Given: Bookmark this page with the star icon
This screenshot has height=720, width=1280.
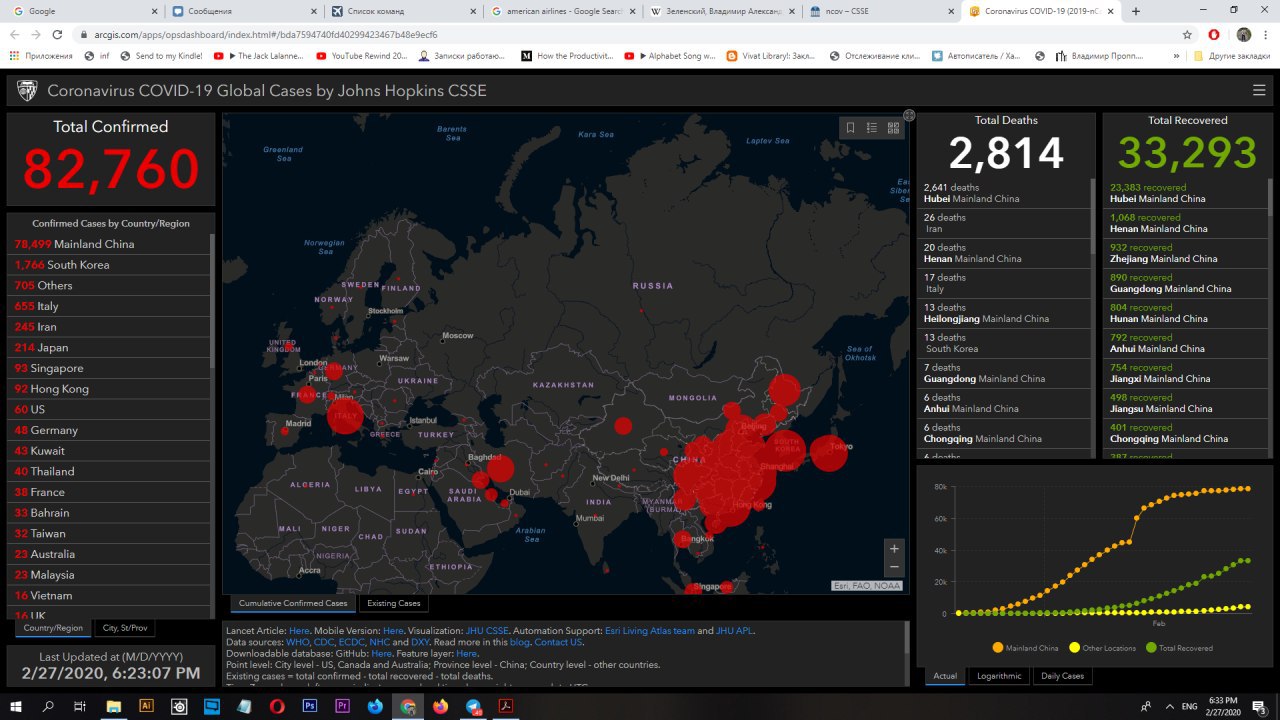Looking at the screenshot, I should pyautogui.click(x=1187, y=35).
